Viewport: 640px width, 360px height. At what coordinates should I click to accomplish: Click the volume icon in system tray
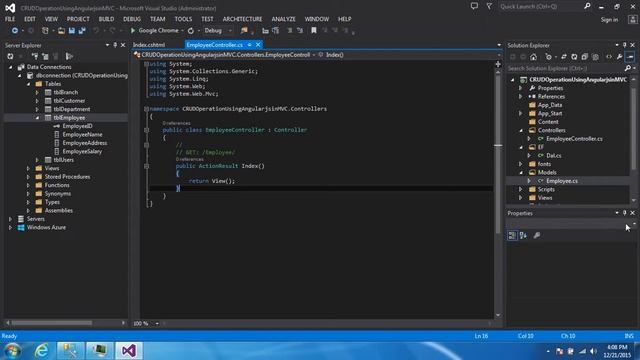(593, 351)
